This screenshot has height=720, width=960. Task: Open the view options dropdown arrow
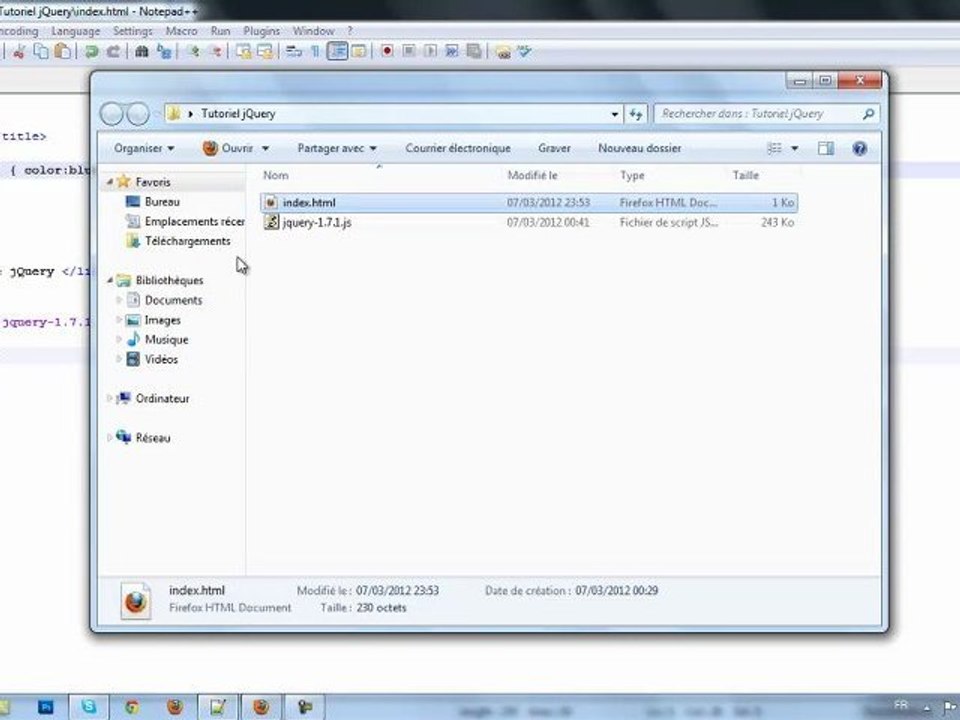click(795, 148)
